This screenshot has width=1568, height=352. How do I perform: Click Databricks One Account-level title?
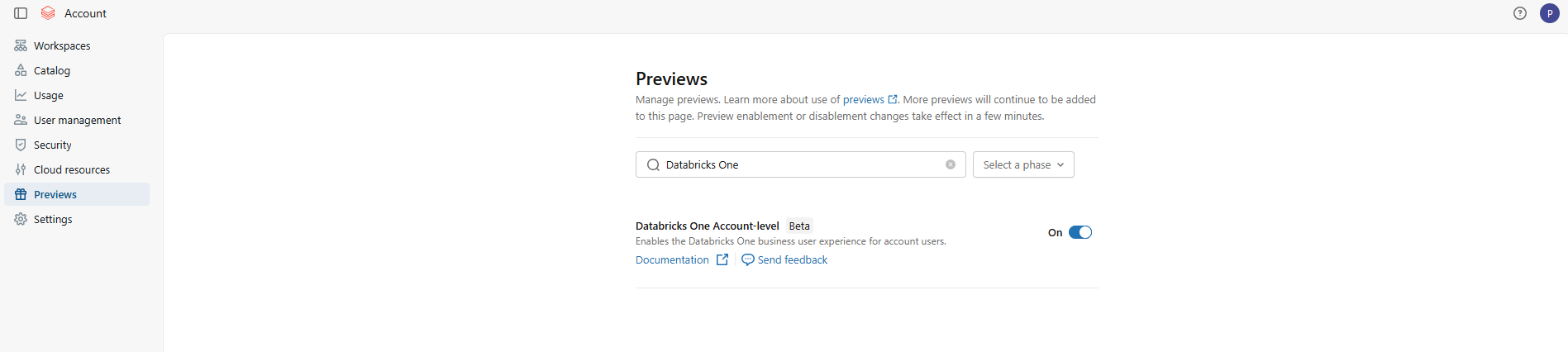click(708, 226)
